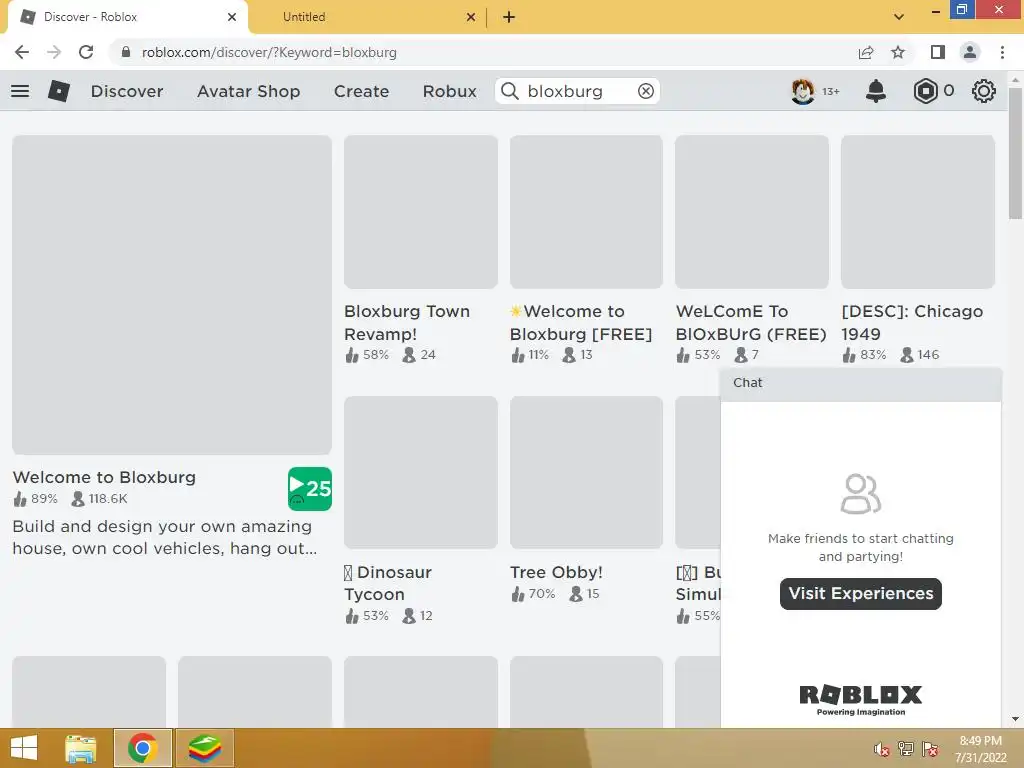The height and width of the screenshot is (768, 1024).
Task: Click Tree Obby thumbnail image
Action: pos(586,472)
